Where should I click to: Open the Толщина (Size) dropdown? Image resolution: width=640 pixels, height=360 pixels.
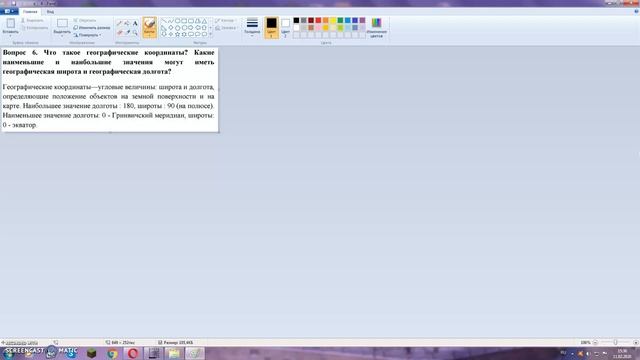coord(252,27)
